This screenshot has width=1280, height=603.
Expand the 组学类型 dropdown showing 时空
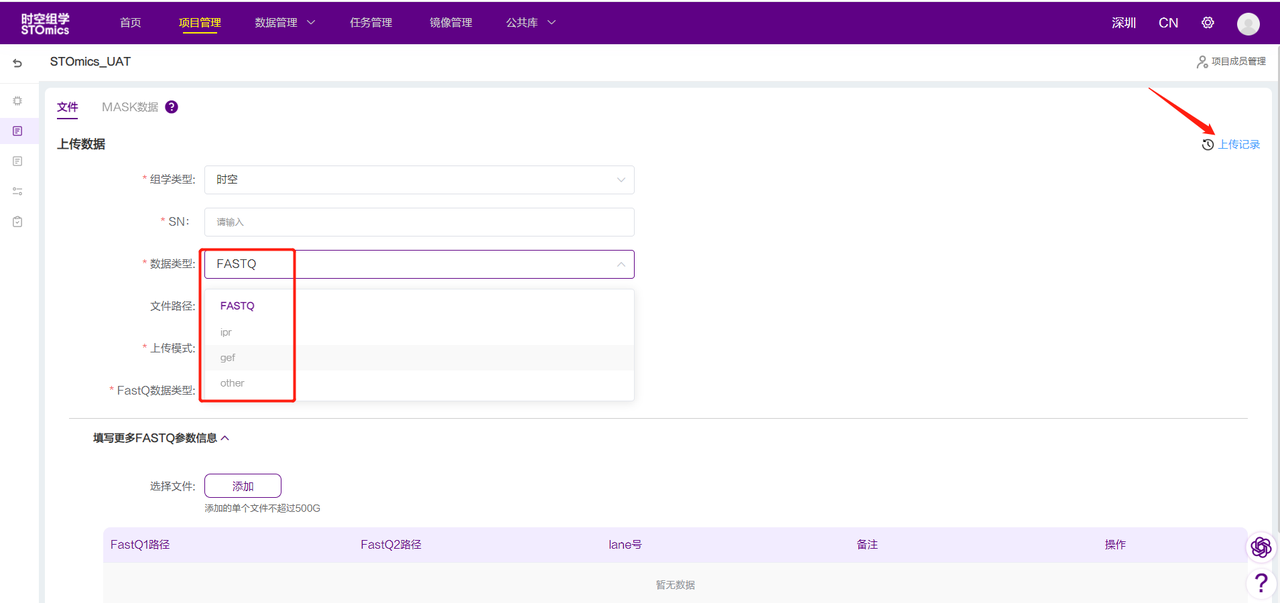[x=419, y=180]
